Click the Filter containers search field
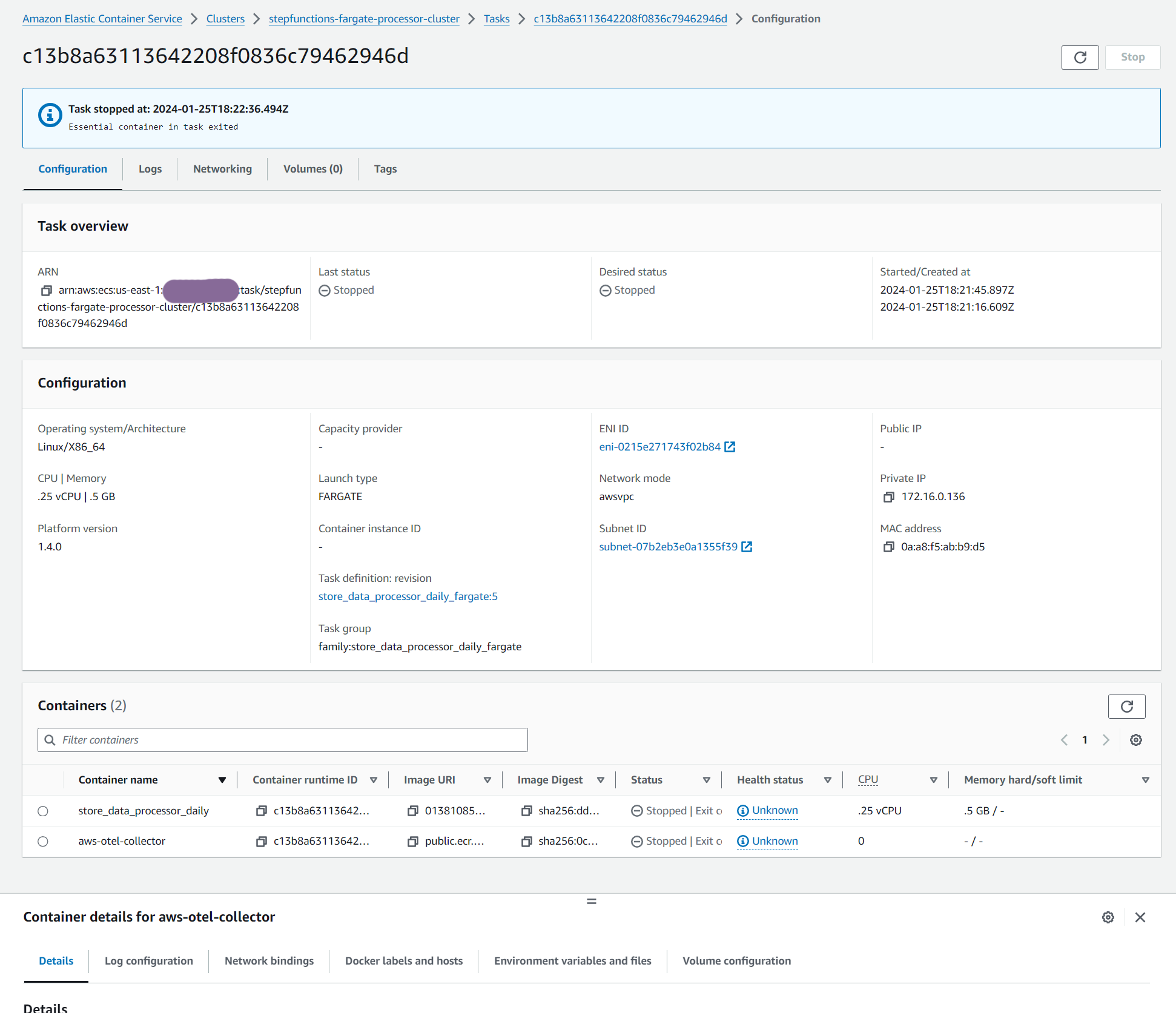Image resolution: width=1176 pixels, height=1013 pixels. click(x=283, y=740)
